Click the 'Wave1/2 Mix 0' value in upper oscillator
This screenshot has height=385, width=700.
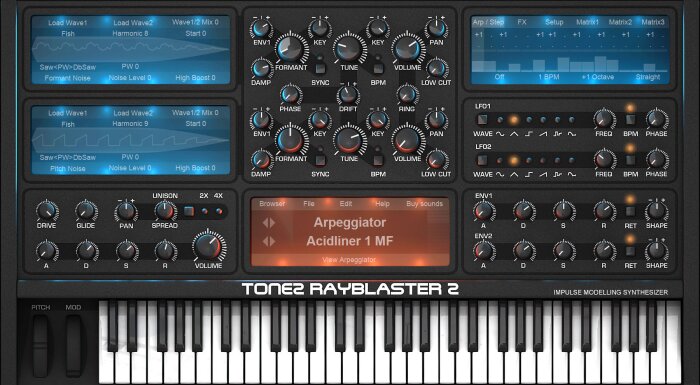pos(196,22)
